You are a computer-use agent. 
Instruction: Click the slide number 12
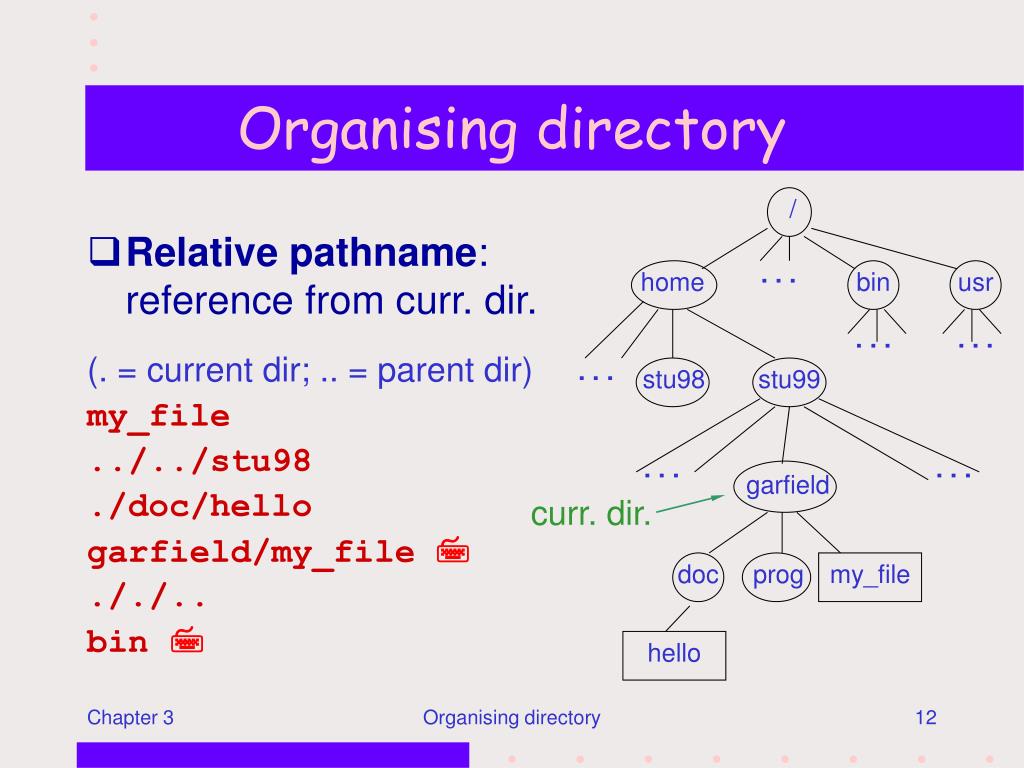pos(926,718)
